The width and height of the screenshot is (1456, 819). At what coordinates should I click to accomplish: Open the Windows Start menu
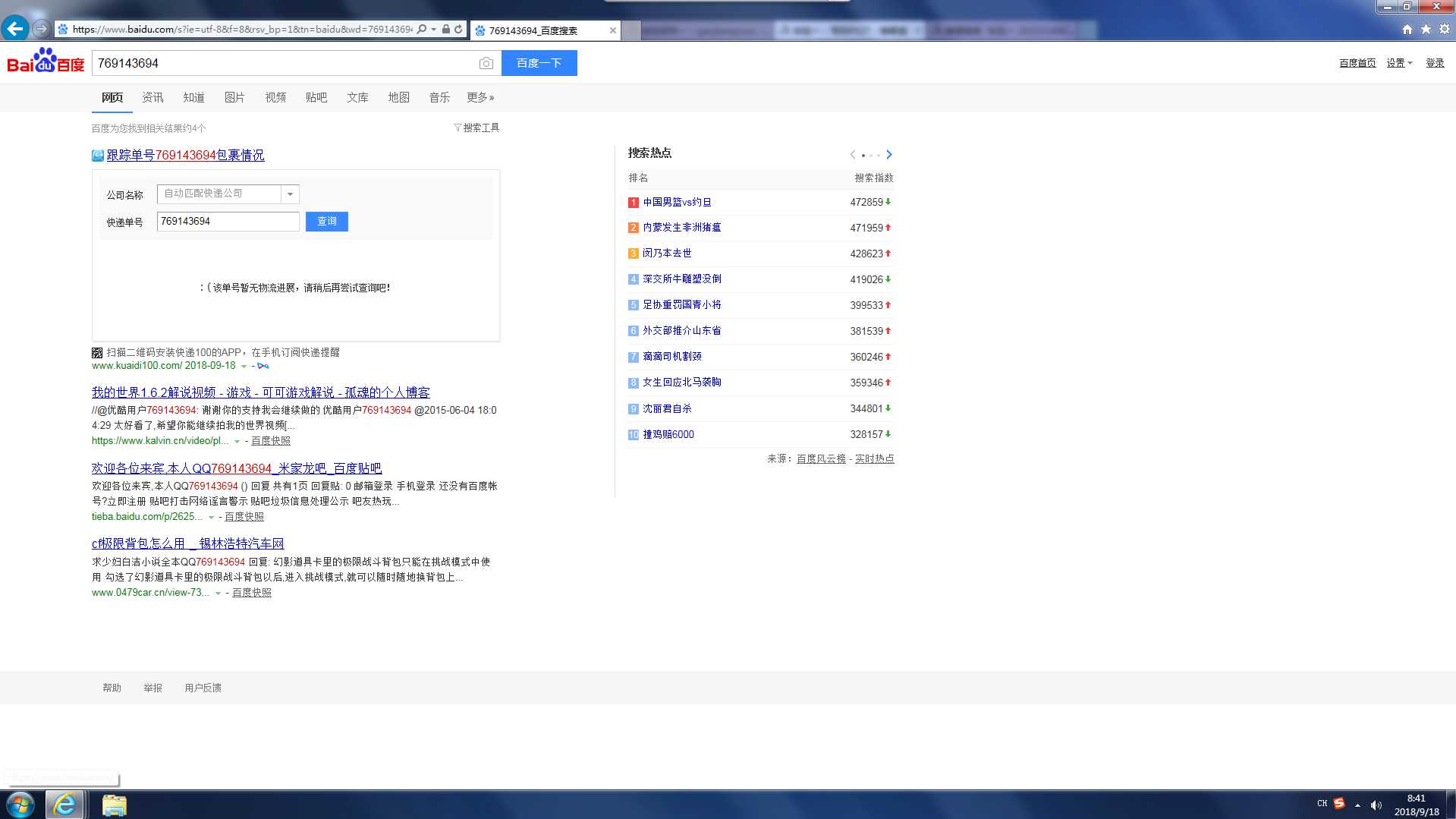[20, 805]
